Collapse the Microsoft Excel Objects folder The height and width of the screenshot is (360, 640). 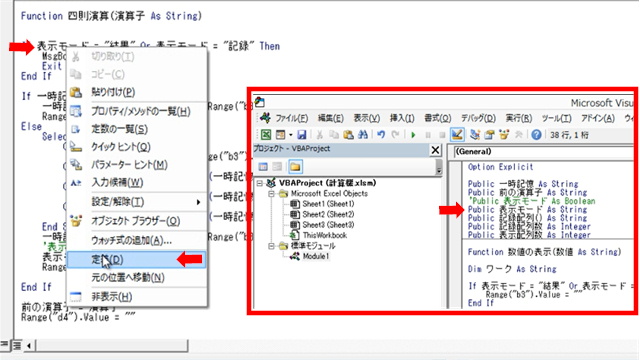pyautogui.click(x=271, y=194)
